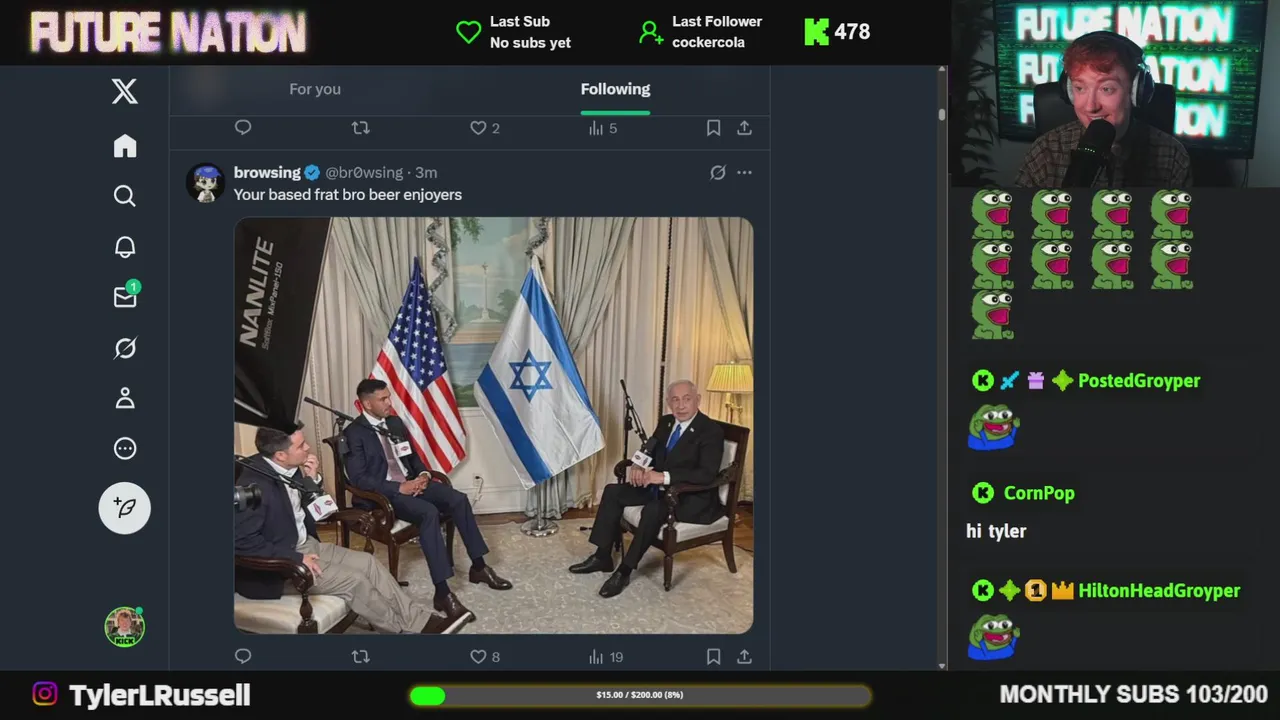Bookmark the browsing post below the image
1280x720 pixels.
(x=713, y=657)
